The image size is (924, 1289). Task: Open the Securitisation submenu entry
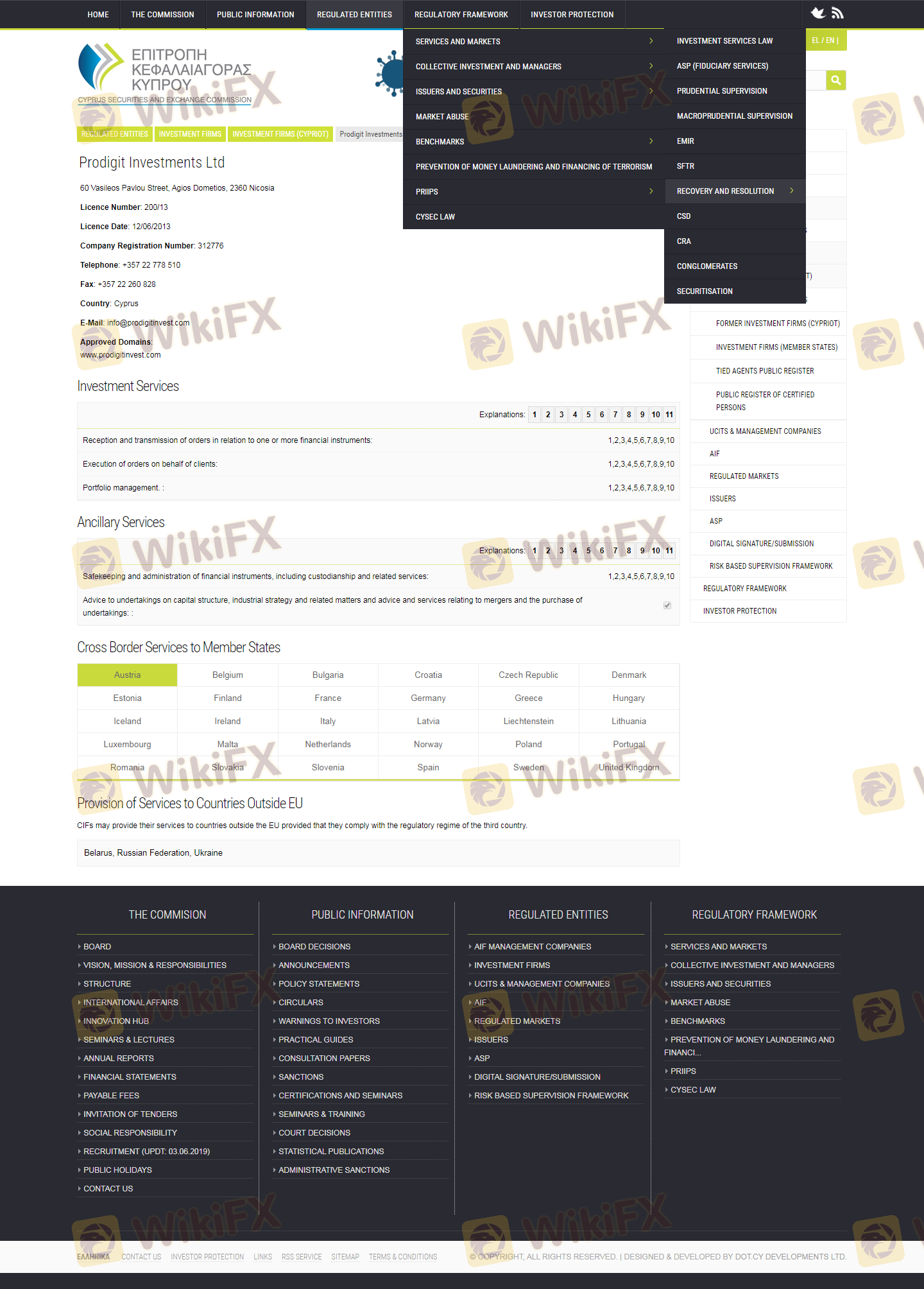tap(735, 291)
